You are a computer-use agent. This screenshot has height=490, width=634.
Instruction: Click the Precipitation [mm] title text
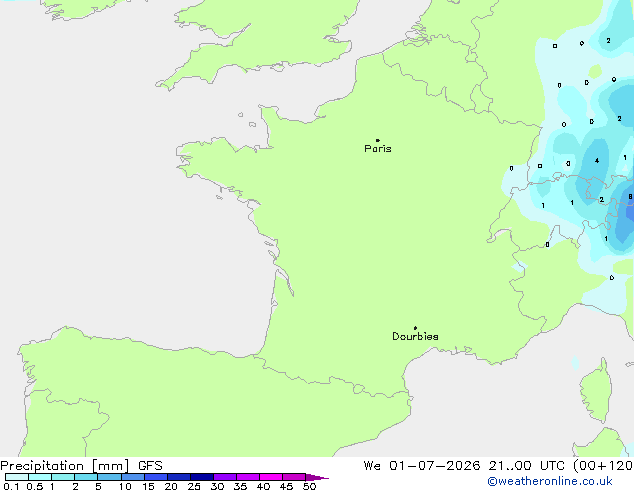coord(65,466)
